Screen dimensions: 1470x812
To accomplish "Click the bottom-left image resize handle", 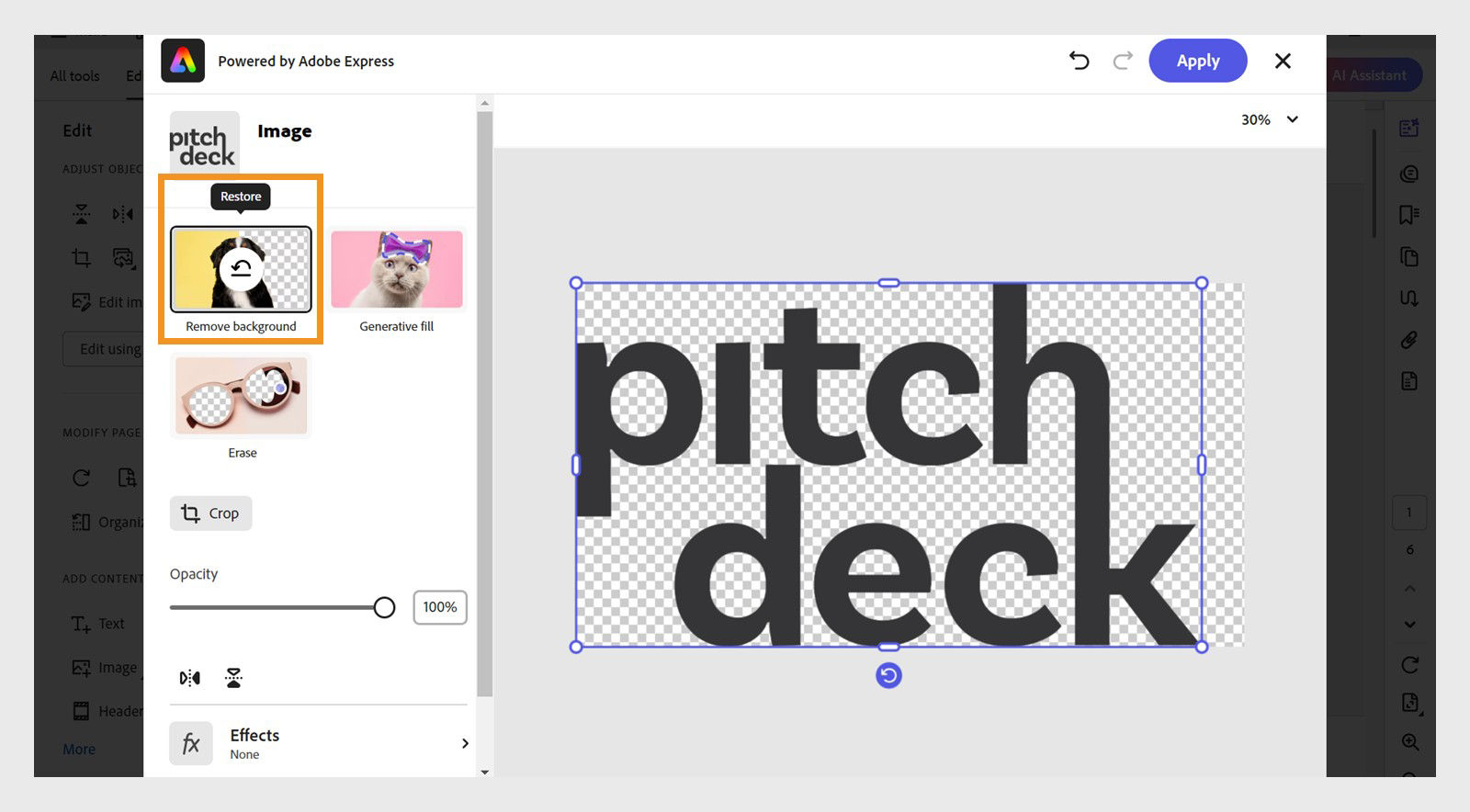I will pyautogui.click(x=576, y=647).
